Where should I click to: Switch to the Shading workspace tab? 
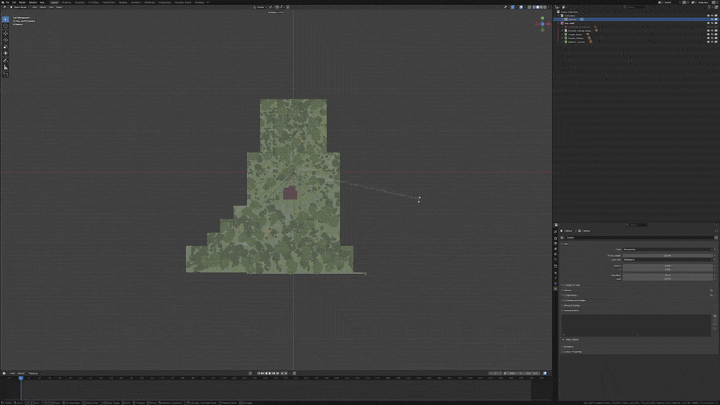point(123,2)
